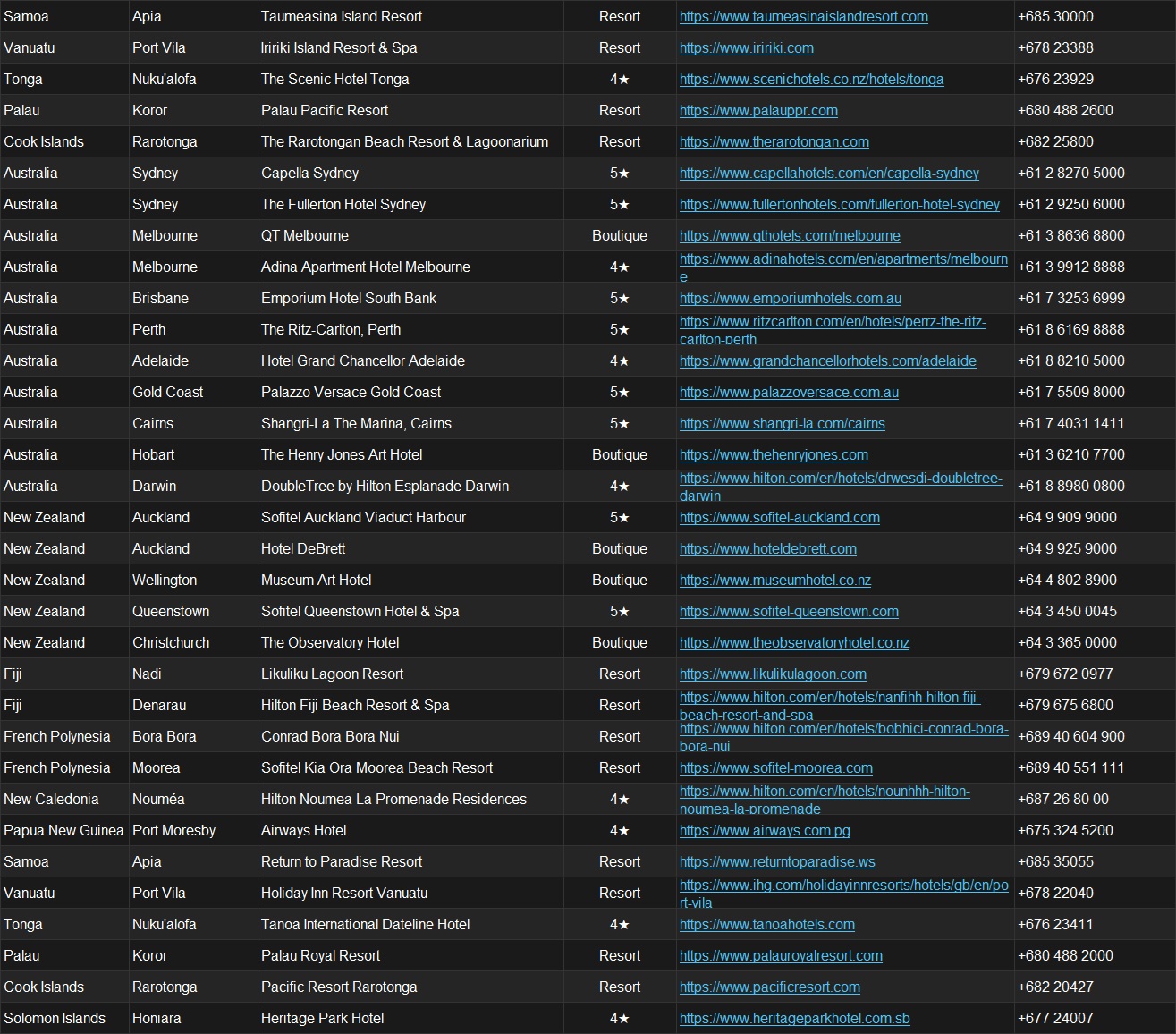Select the Port Moresby city cell
Viewport: 1176px width, 1034px height.
(193, 830)
